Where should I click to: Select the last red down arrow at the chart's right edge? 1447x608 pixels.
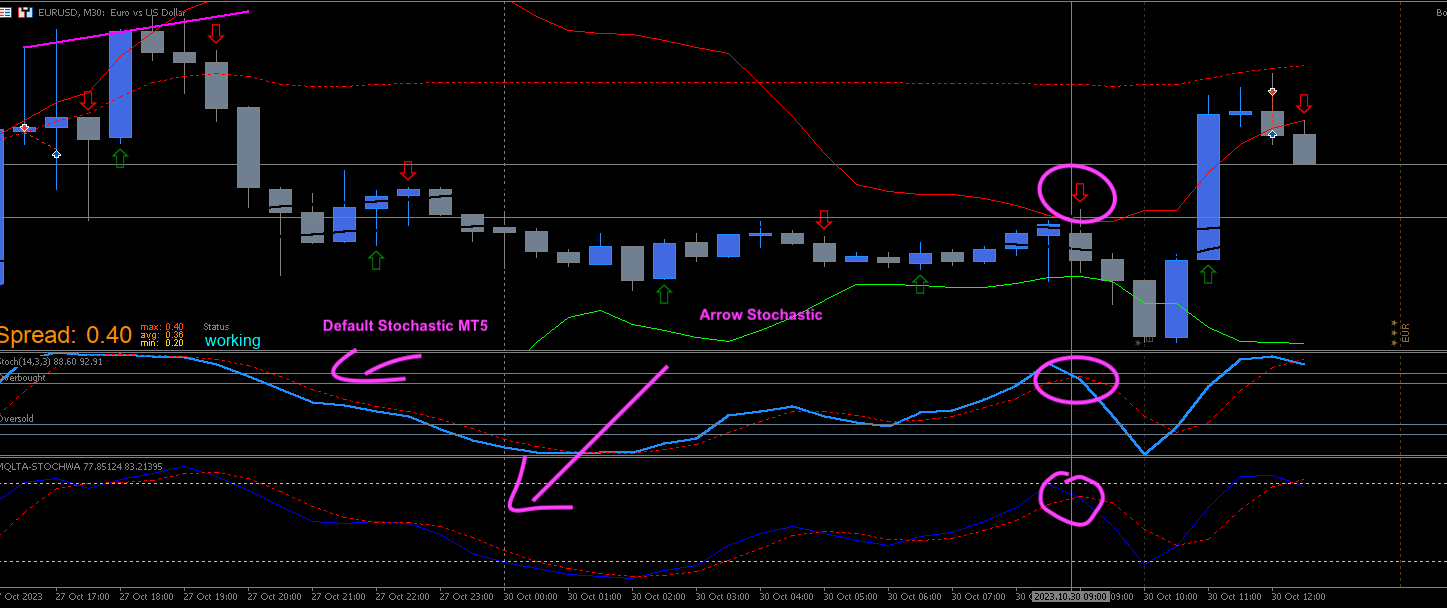tap(1303, 104)
